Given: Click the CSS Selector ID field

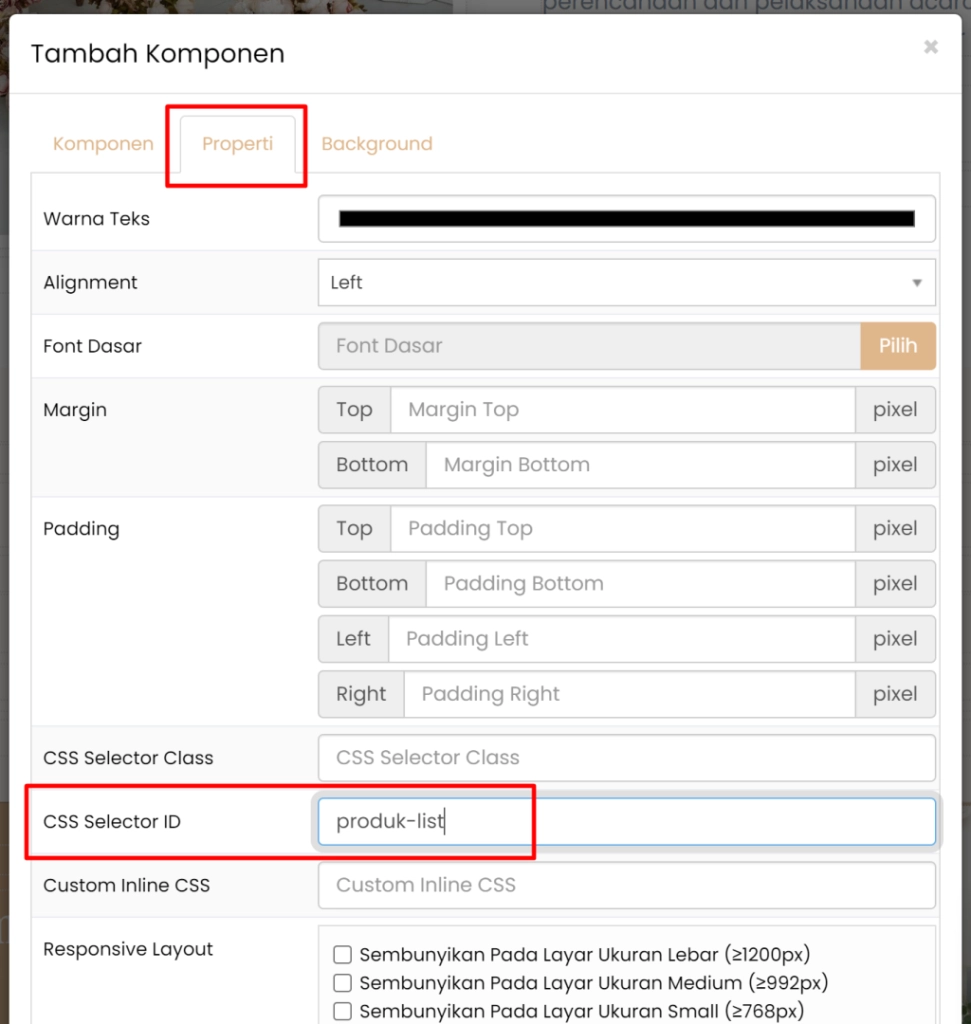Looking at the screenshot, I should coord(626,822).
